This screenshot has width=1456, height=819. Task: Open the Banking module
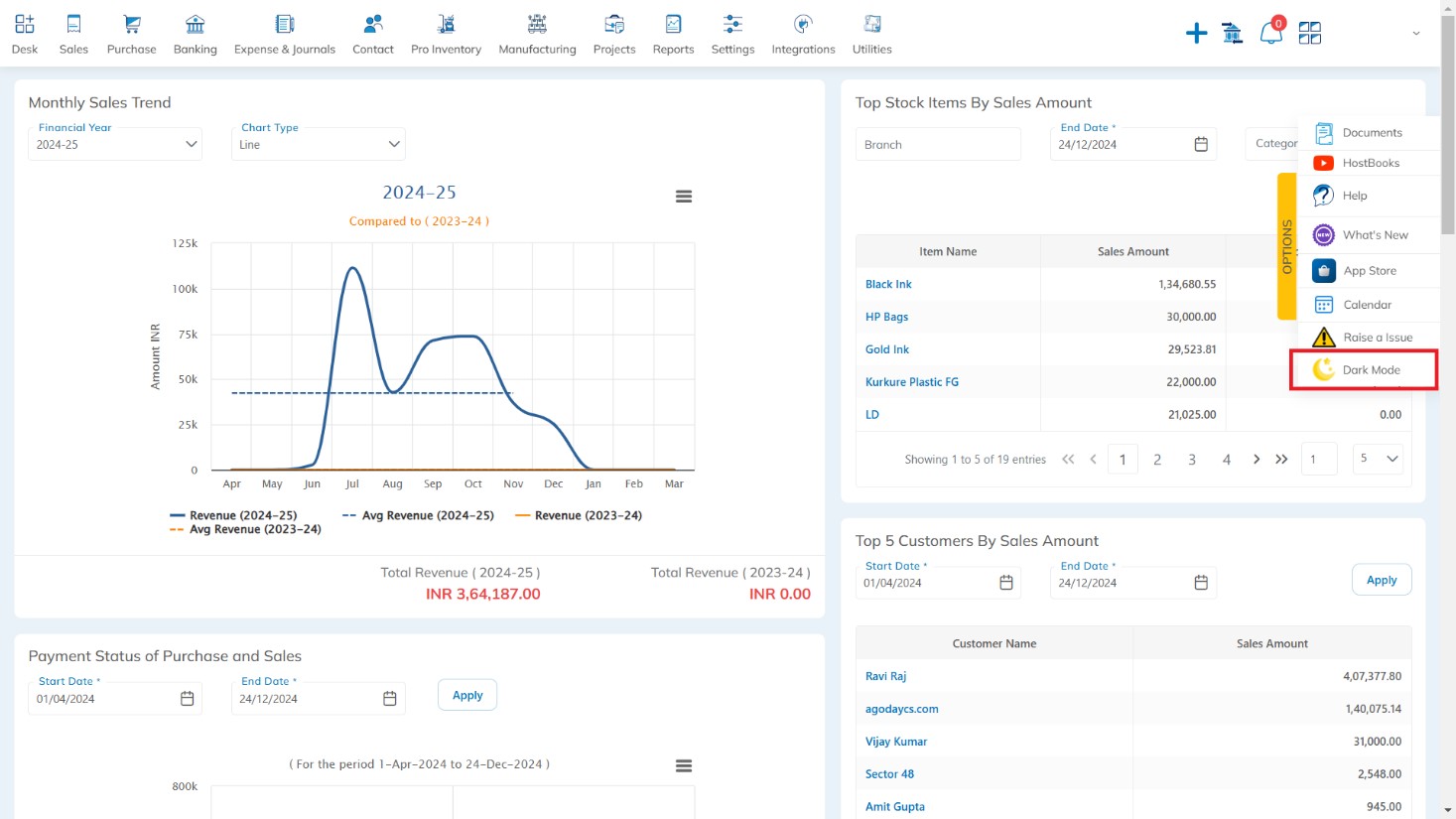[196, 34]
